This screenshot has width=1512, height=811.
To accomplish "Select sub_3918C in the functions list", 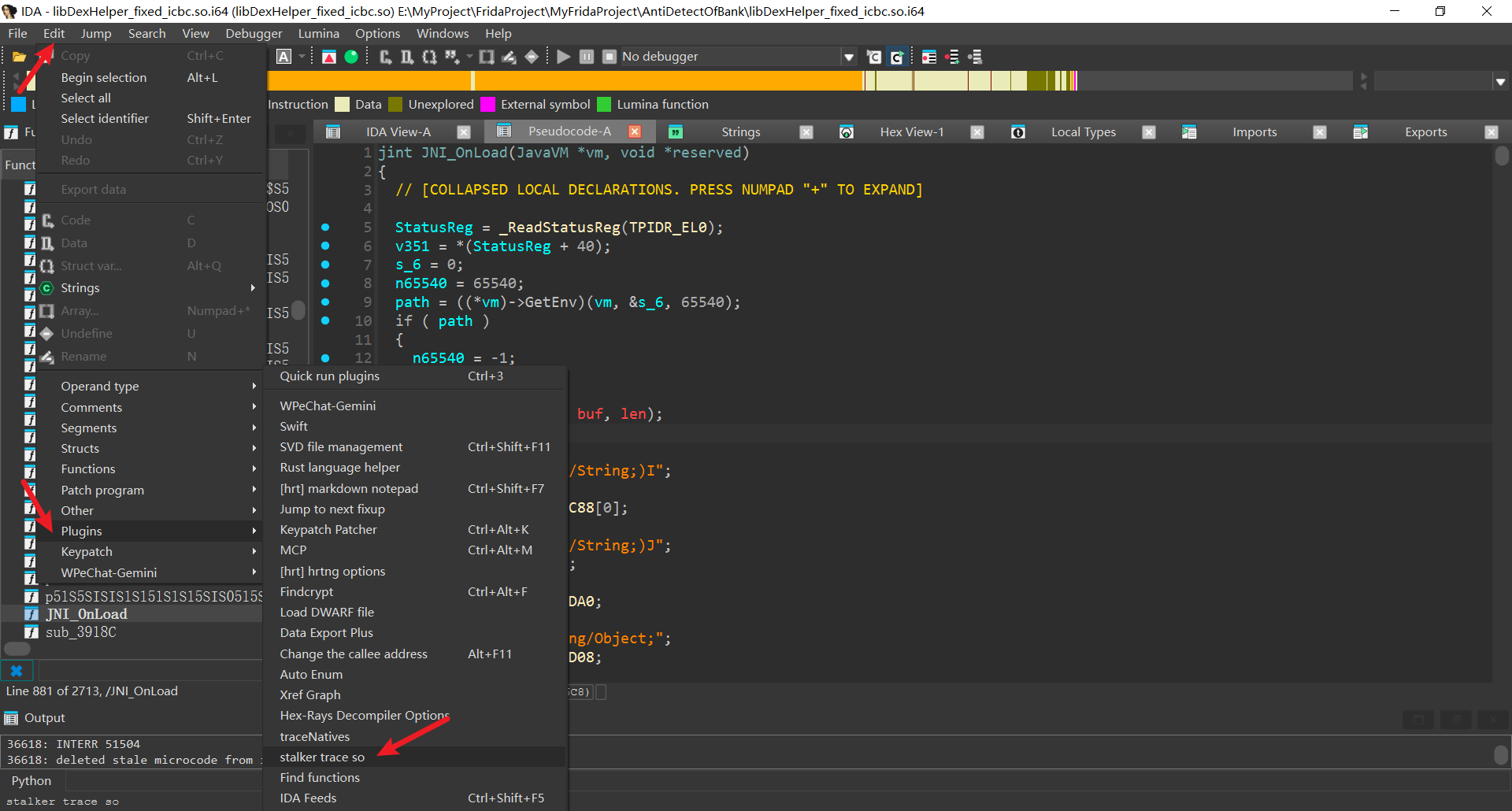I will click(80, 632).
